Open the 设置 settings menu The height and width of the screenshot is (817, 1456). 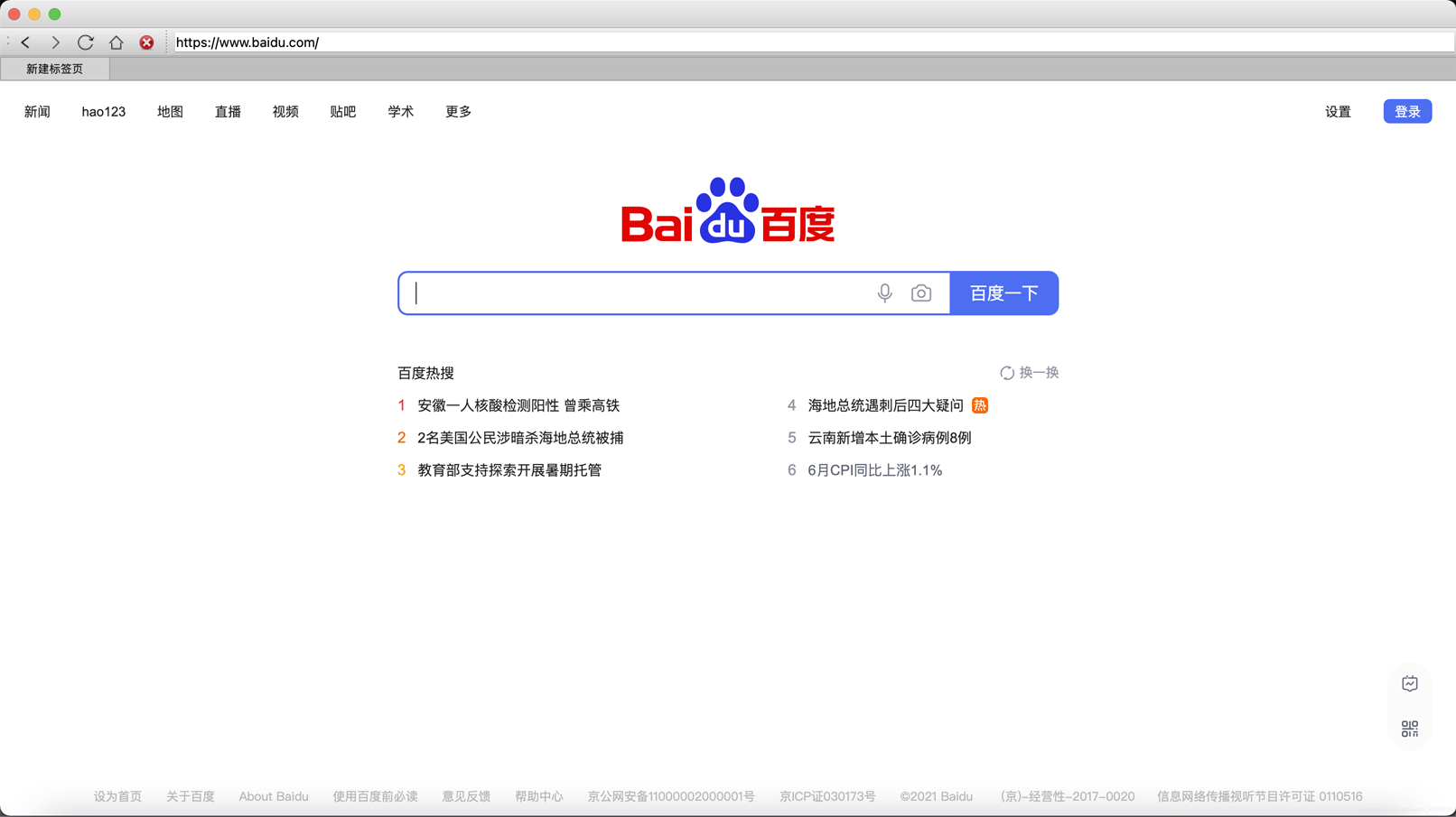[1337, 112]
